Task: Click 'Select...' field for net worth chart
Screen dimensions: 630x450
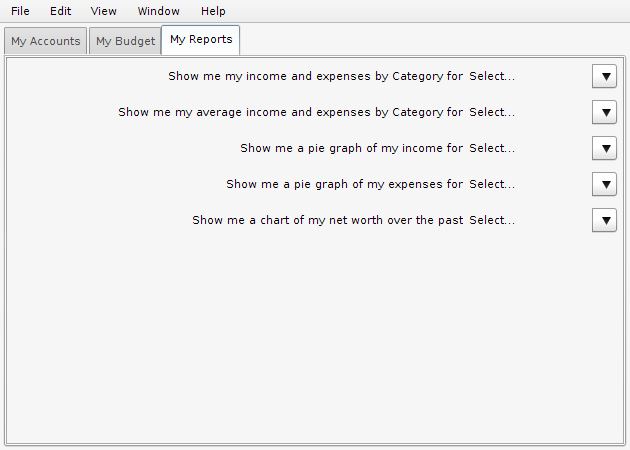Action: pos(492,220)
